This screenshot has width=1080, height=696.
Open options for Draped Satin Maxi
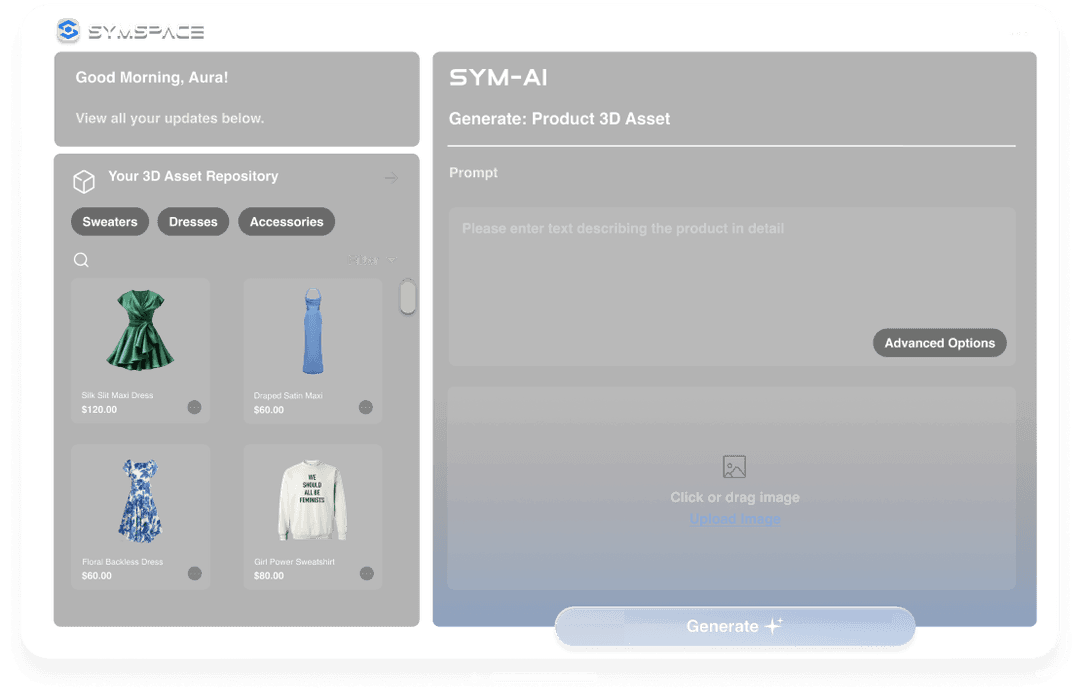366,407
